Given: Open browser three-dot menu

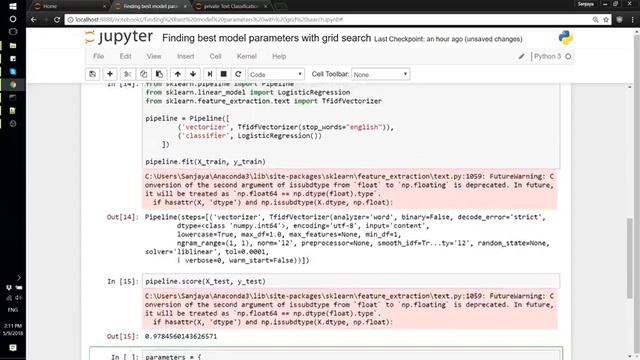Looking at the screenshot, I should pyautogui.click(x=633, y=20).
